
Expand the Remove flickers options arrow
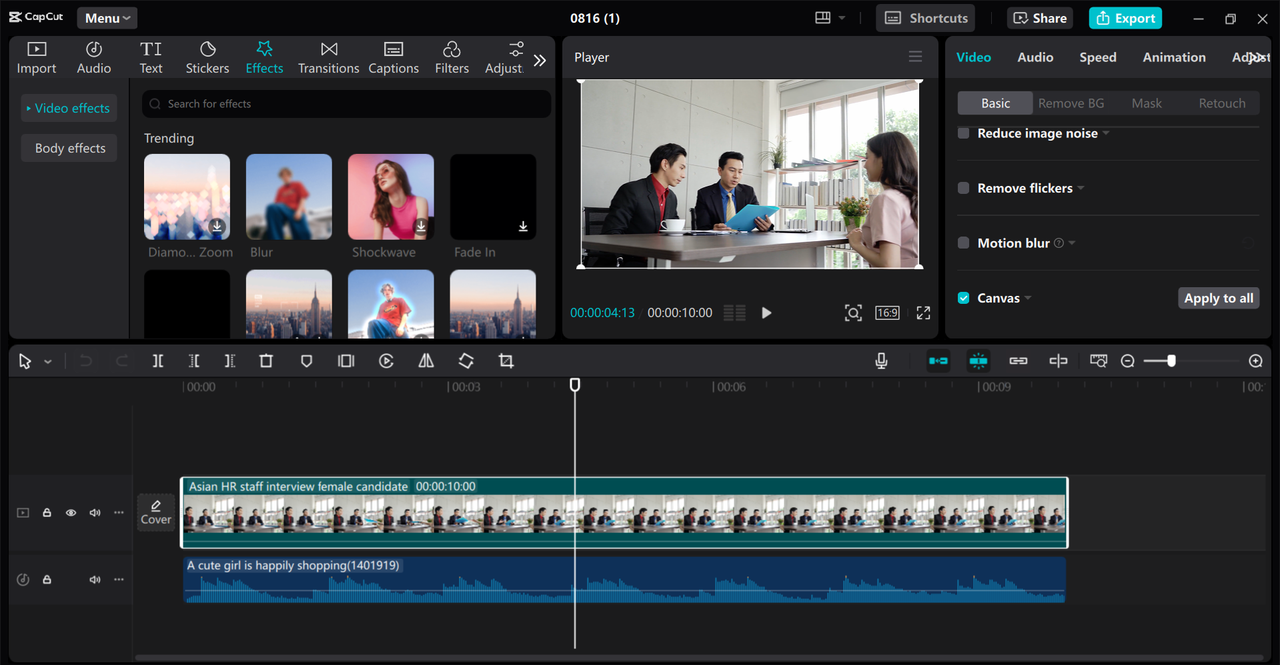point(1081,188)
